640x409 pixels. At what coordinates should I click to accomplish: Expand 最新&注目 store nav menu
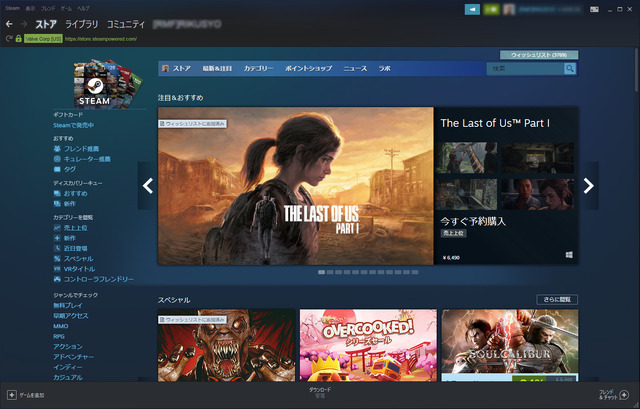pos(217,69)
